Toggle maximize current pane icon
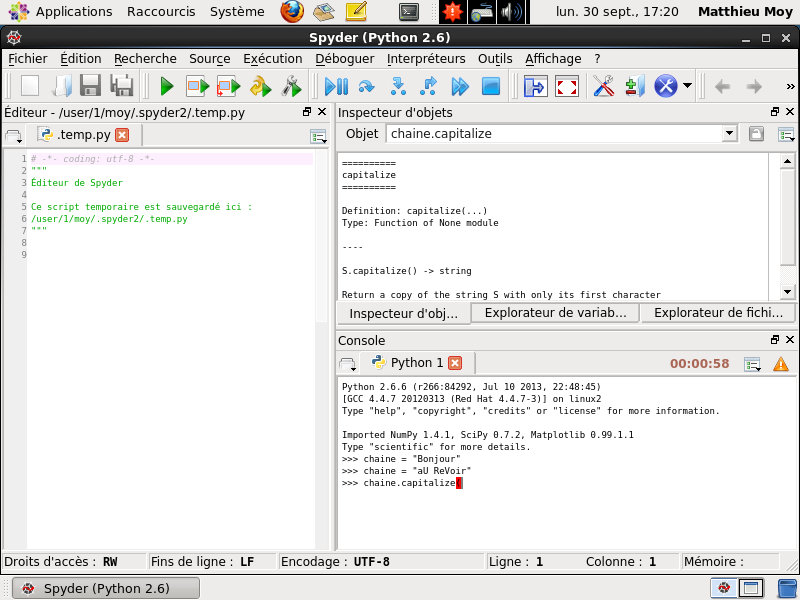The height and width of the screenshot is (600, 800). pyautogui.click(x=535, y=86)
